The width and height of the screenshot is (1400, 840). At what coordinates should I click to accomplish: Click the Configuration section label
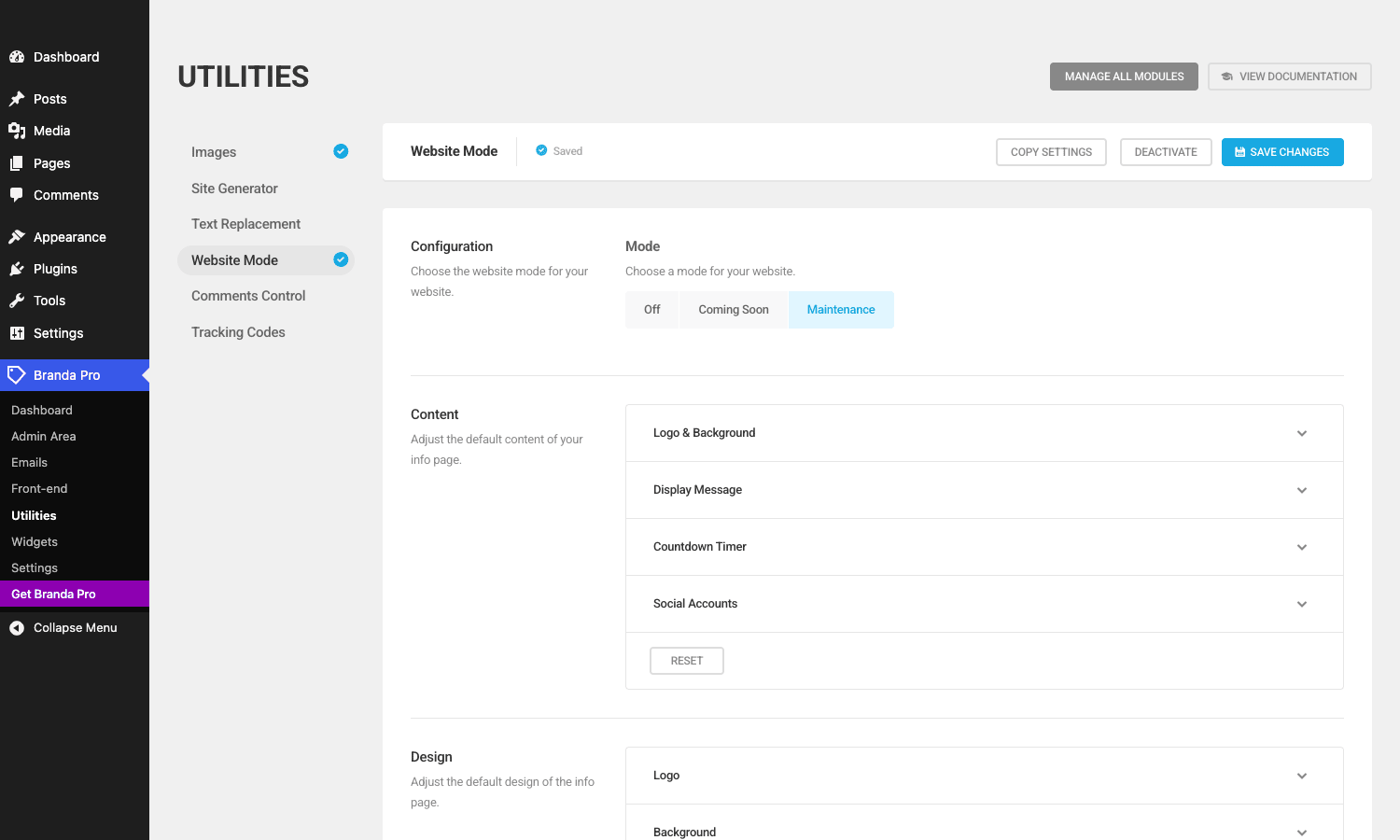pos(452,246)
